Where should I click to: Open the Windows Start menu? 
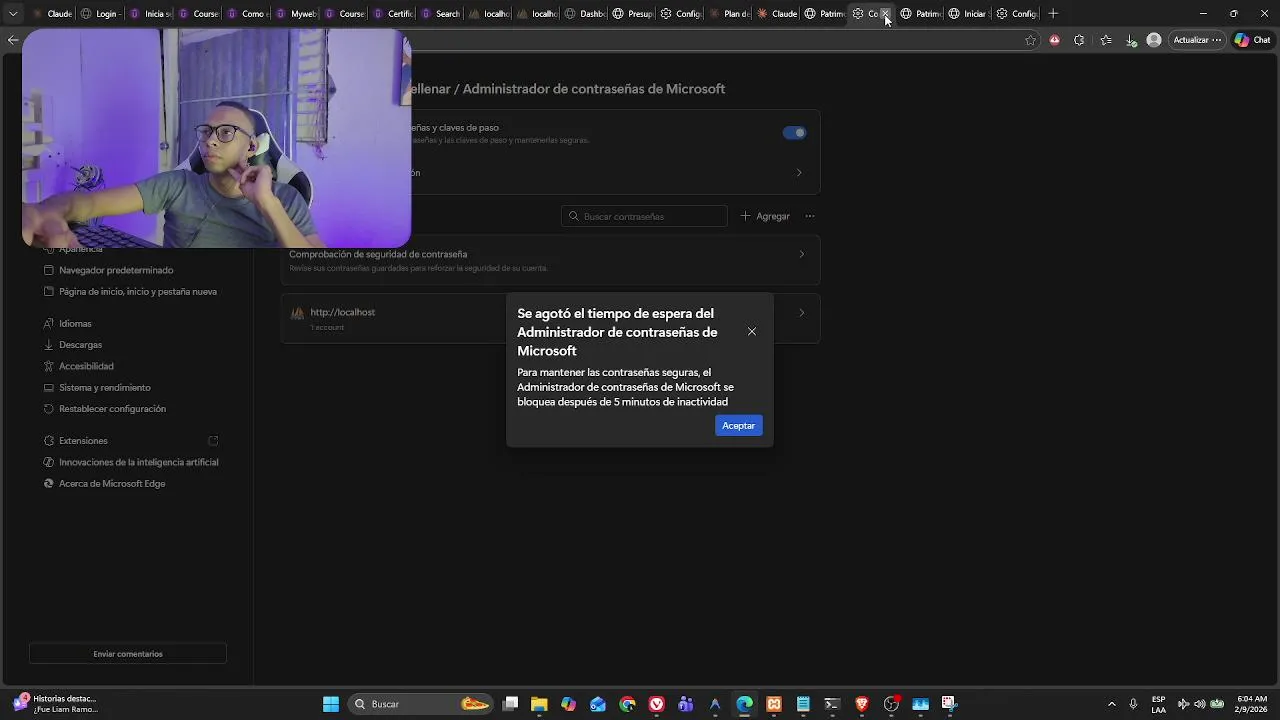[331, 704]
